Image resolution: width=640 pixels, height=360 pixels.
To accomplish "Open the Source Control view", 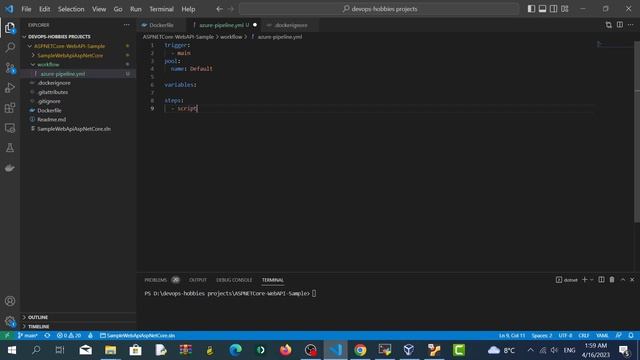I will (10, 68).
